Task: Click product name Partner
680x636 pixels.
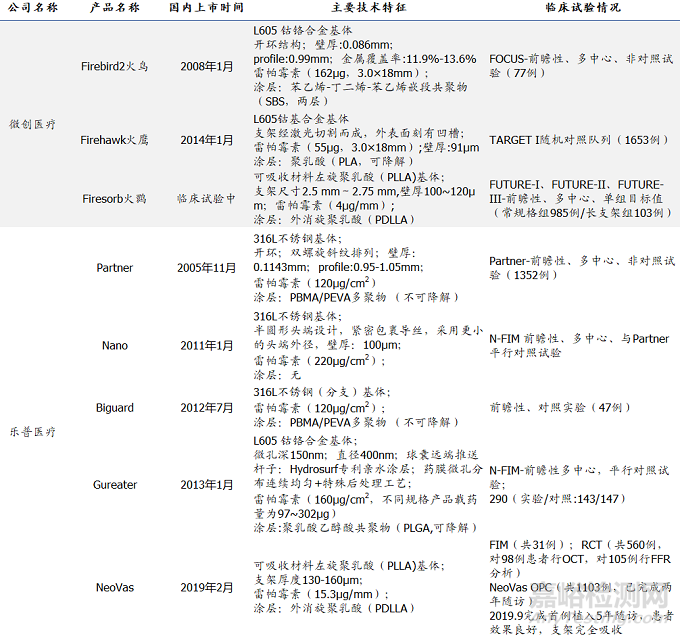Action: coord(114,268)
